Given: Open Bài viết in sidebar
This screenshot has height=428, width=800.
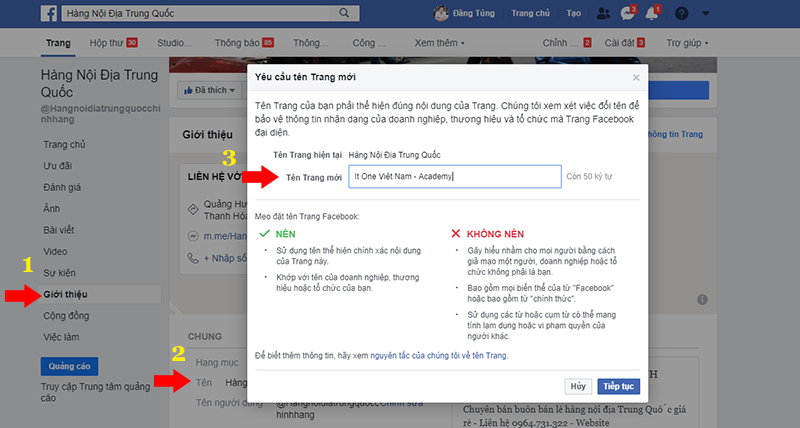Looking at the screenshot, I should (59, 230).
